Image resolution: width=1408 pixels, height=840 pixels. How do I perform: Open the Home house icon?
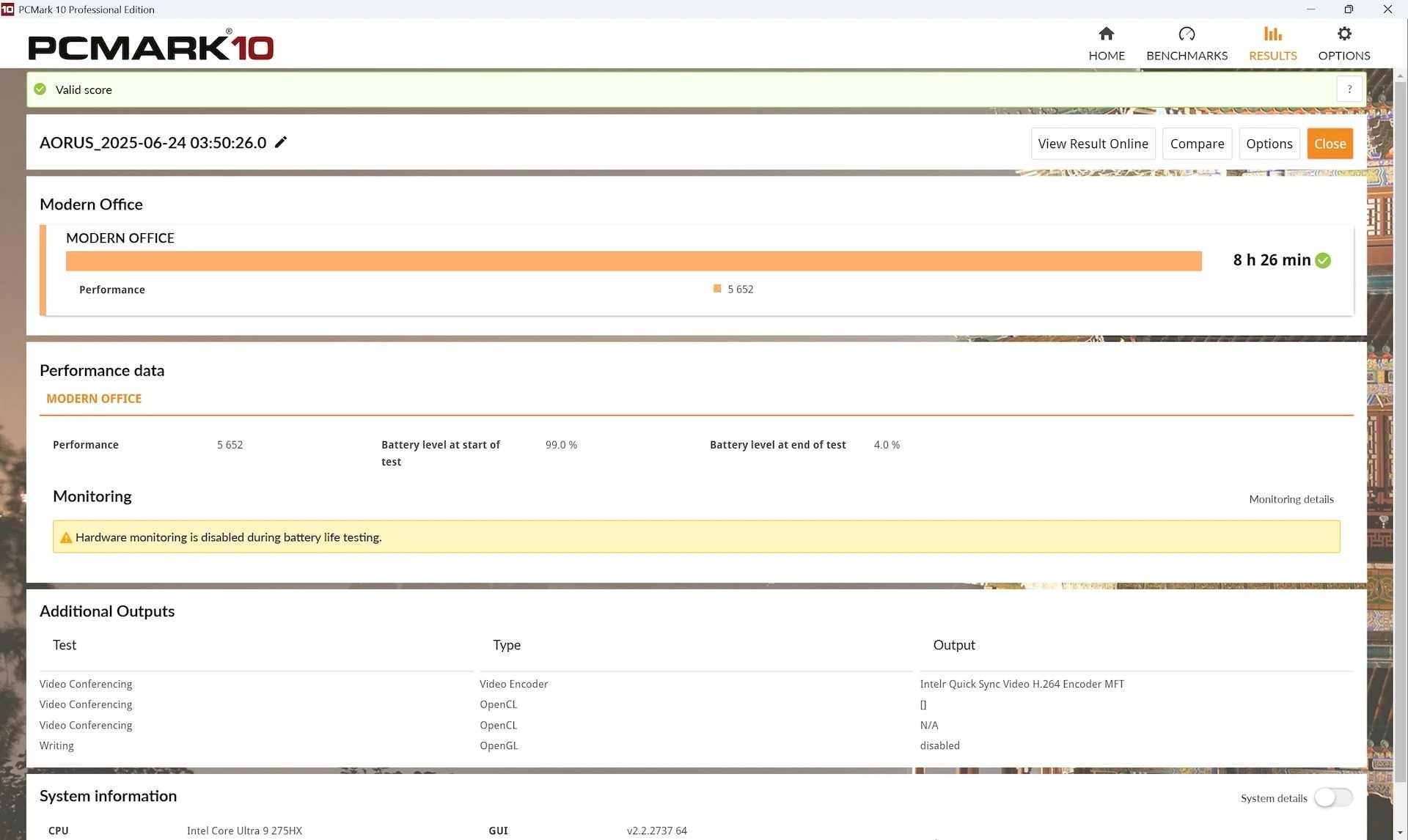click(x=1106, y=34)
